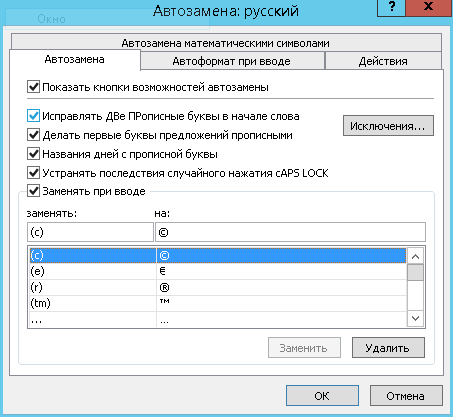Select the (tm) trademark row
This screenshot has height=417, width=453.
pyautogui.click(x=218, y=303)
